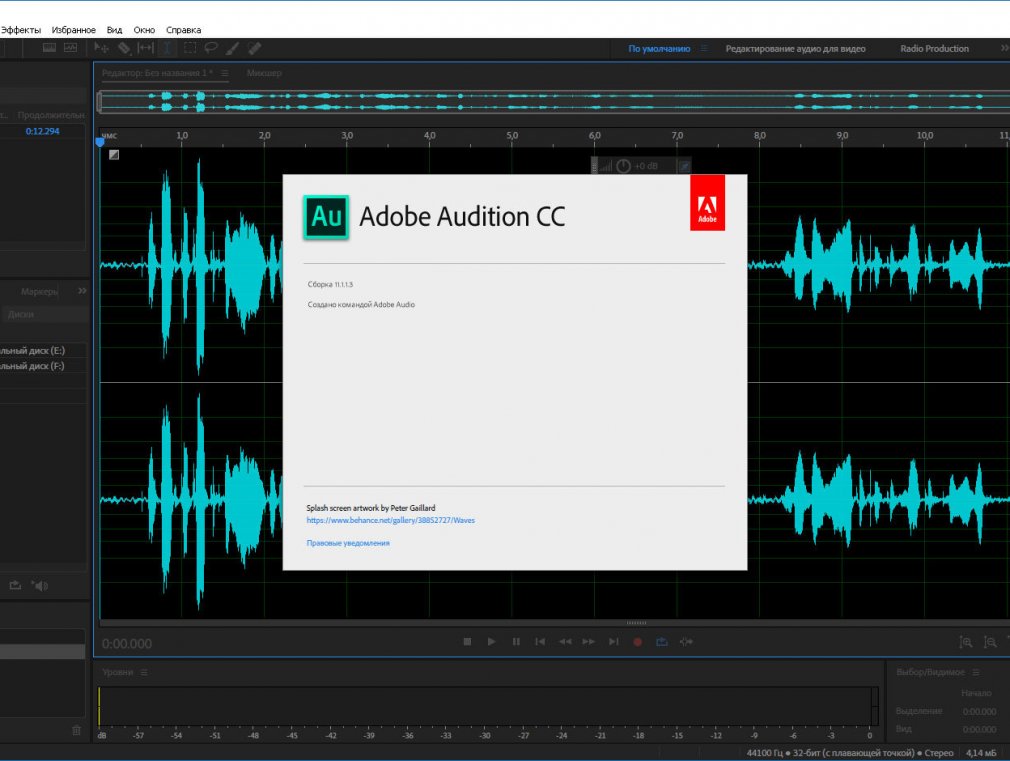Click the -18 dB mark on the level meter
This screenshot has width=1010, height=761.
click(x=638, y=735)
